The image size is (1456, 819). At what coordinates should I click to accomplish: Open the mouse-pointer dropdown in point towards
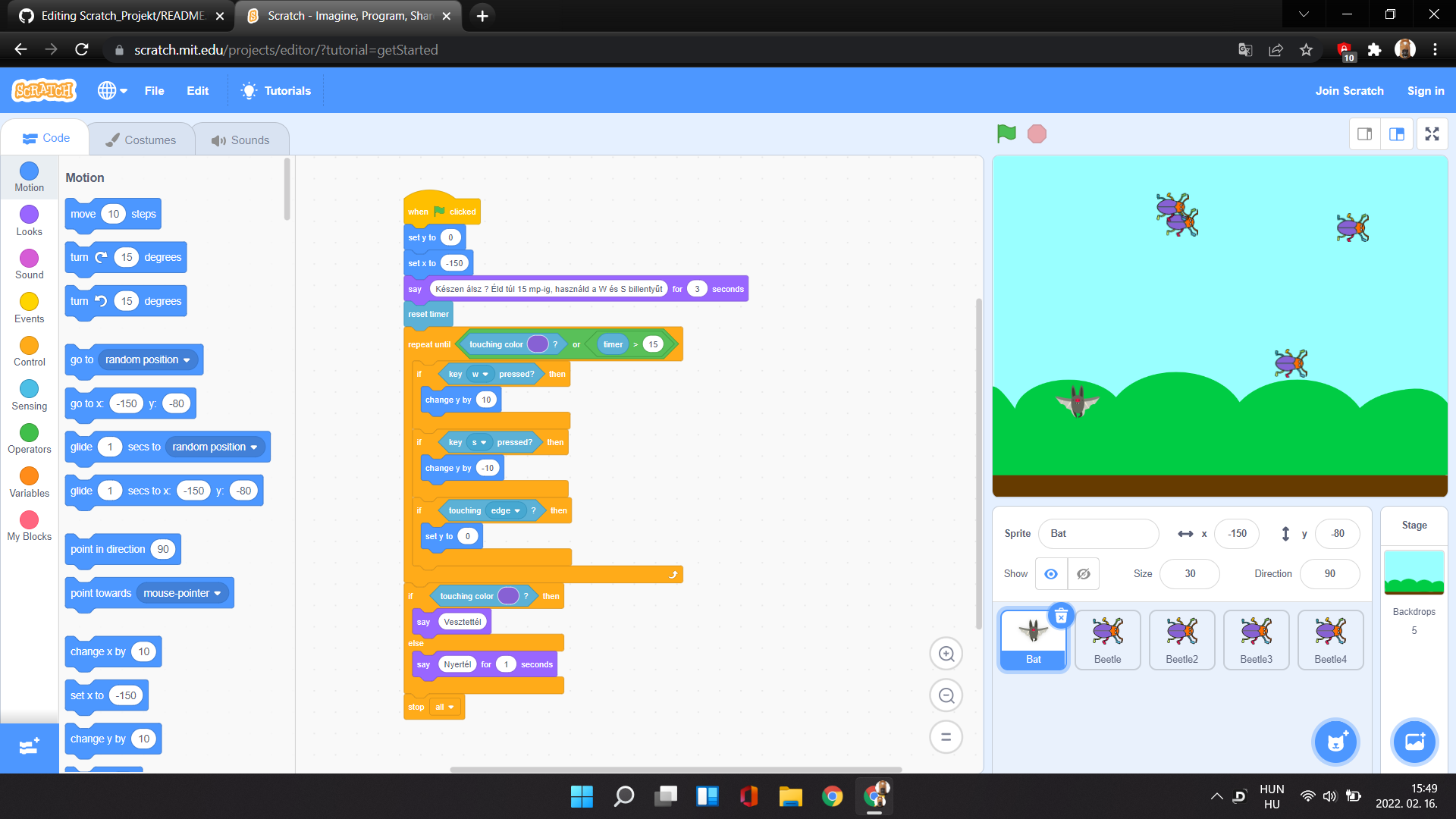219,593
